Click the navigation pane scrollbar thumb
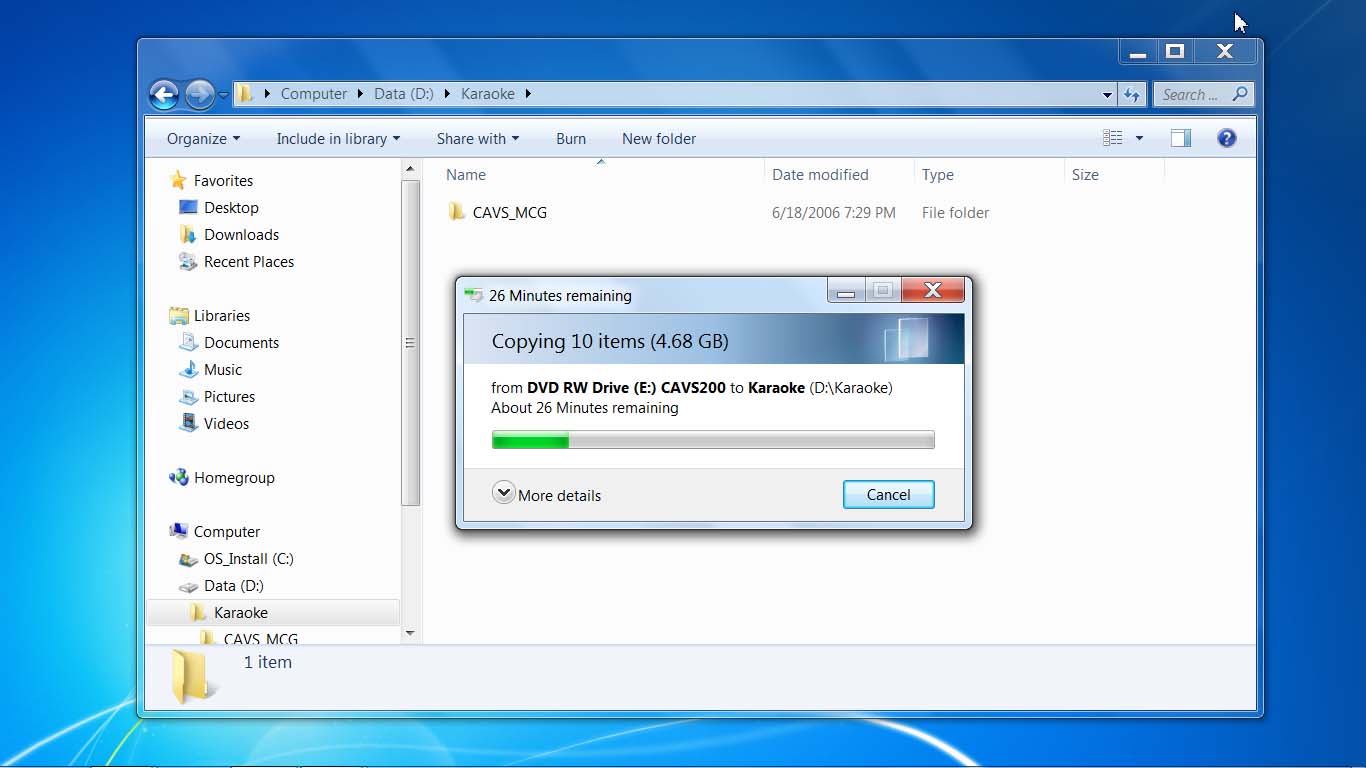The width and height of the screenshot is (1366, 768). 410,344
